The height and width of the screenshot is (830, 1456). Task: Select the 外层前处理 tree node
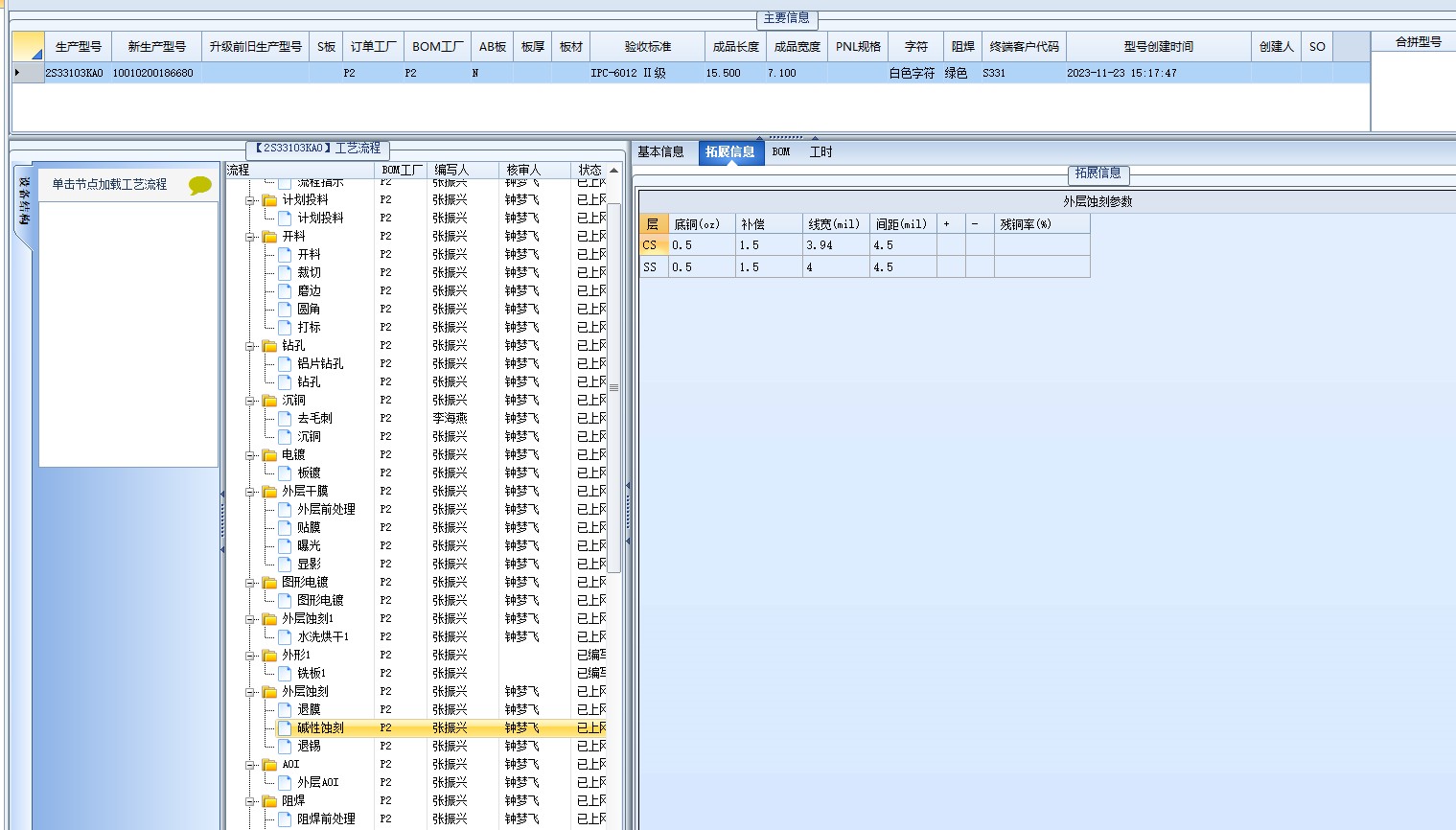(x=326, y=510)
